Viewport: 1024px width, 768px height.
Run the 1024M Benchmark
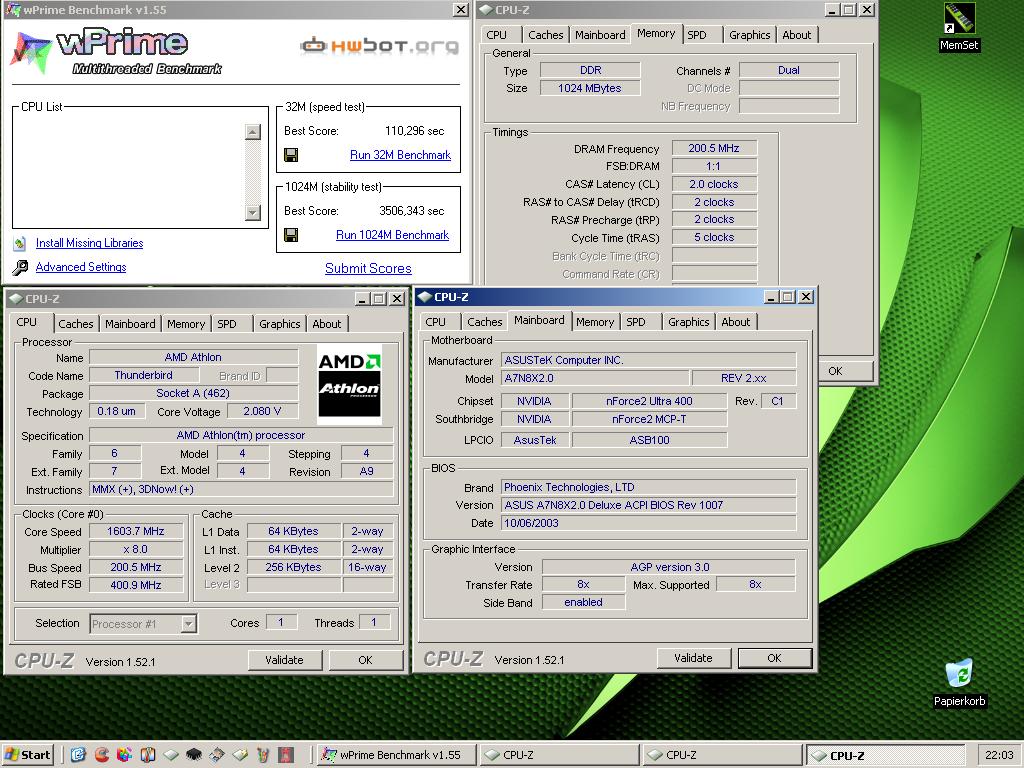[x=392, y=235]
